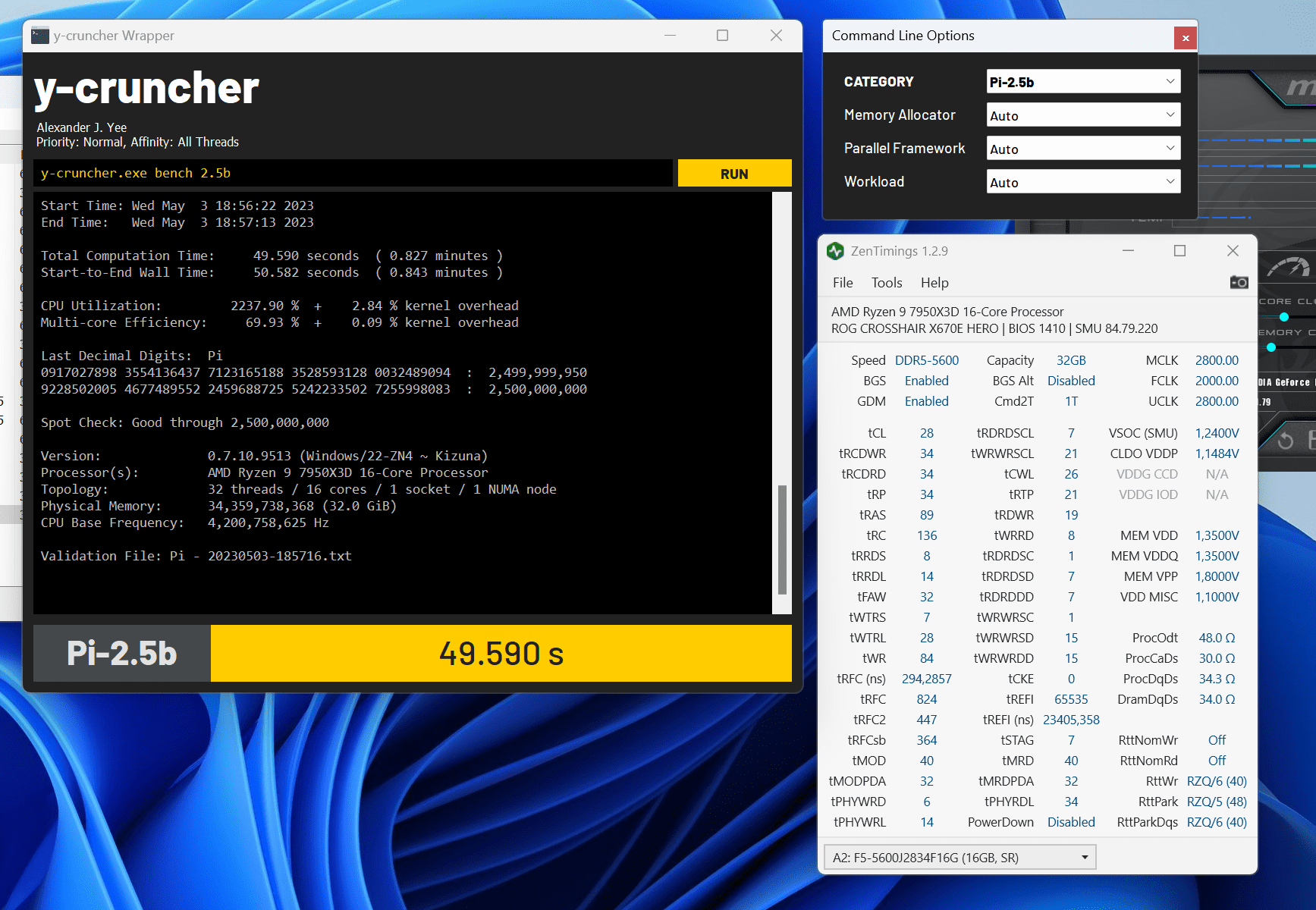The image size is (1316, 910).
Task: Click the tRC value 136
Action: [x=927, y=535]
